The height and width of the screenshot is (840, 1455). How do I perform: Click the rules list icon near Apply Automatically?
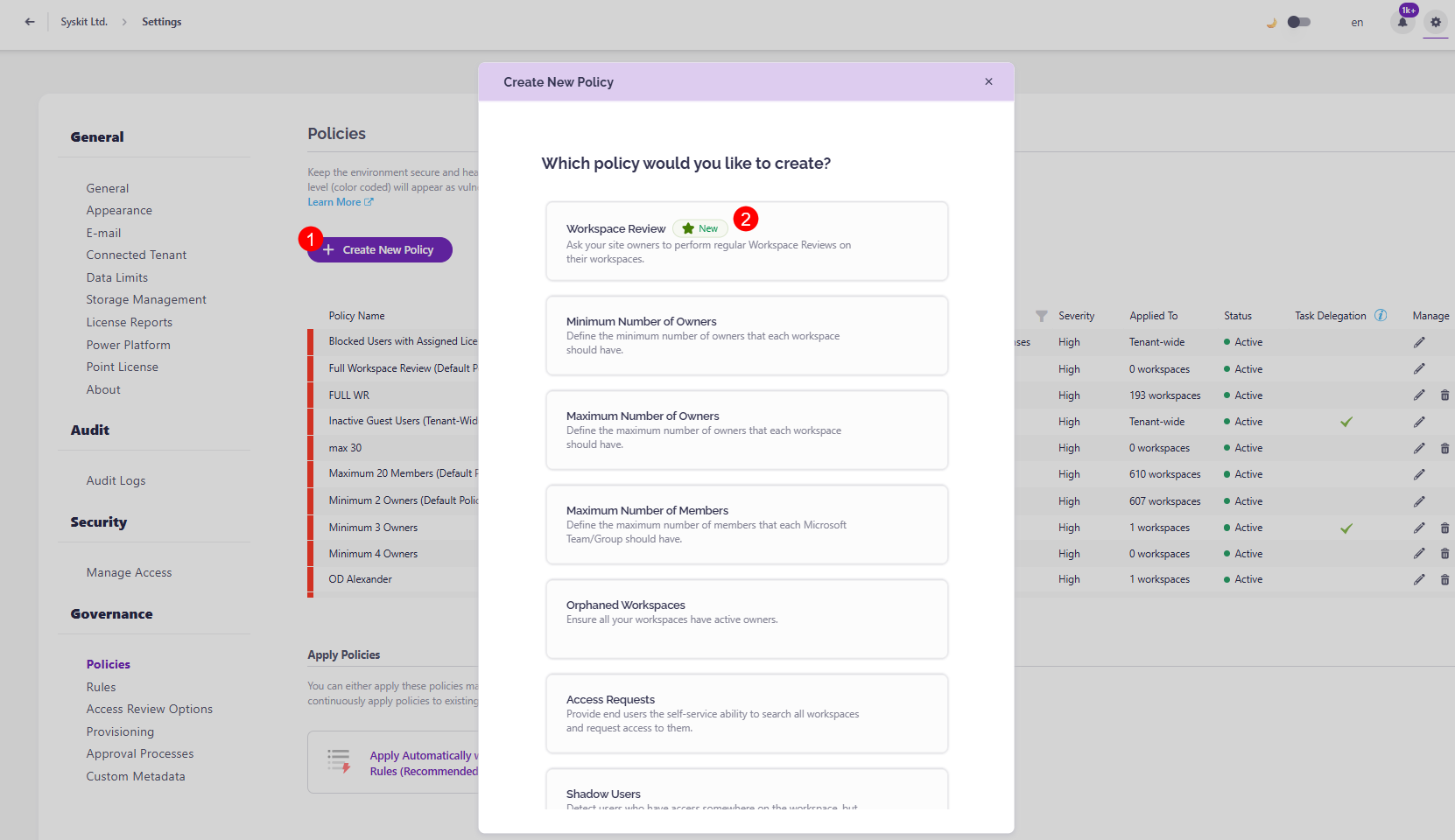click(x=338, y=761)
